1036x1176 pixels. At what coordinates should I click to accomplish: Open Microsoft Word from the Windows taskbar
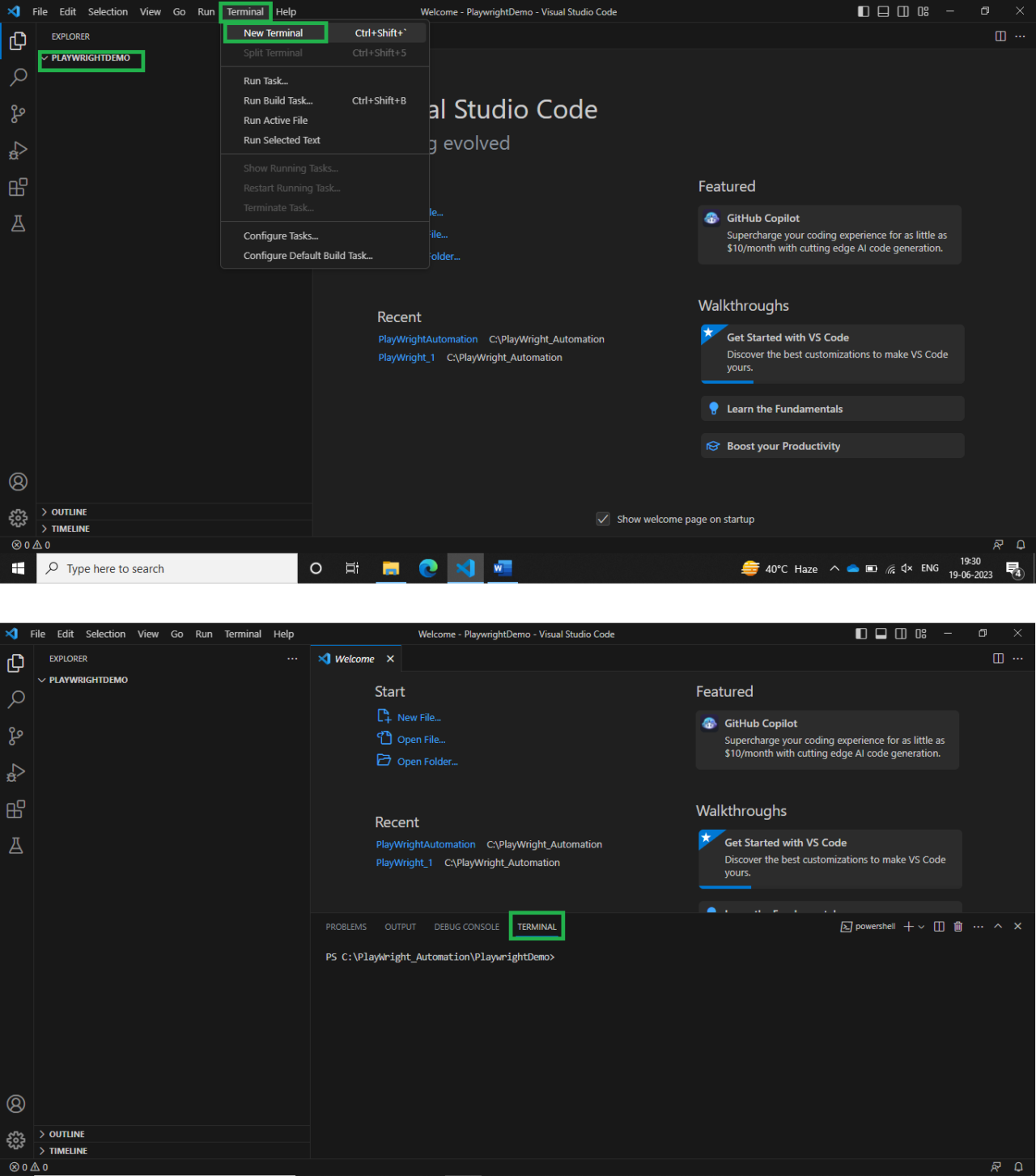[503, 568]
